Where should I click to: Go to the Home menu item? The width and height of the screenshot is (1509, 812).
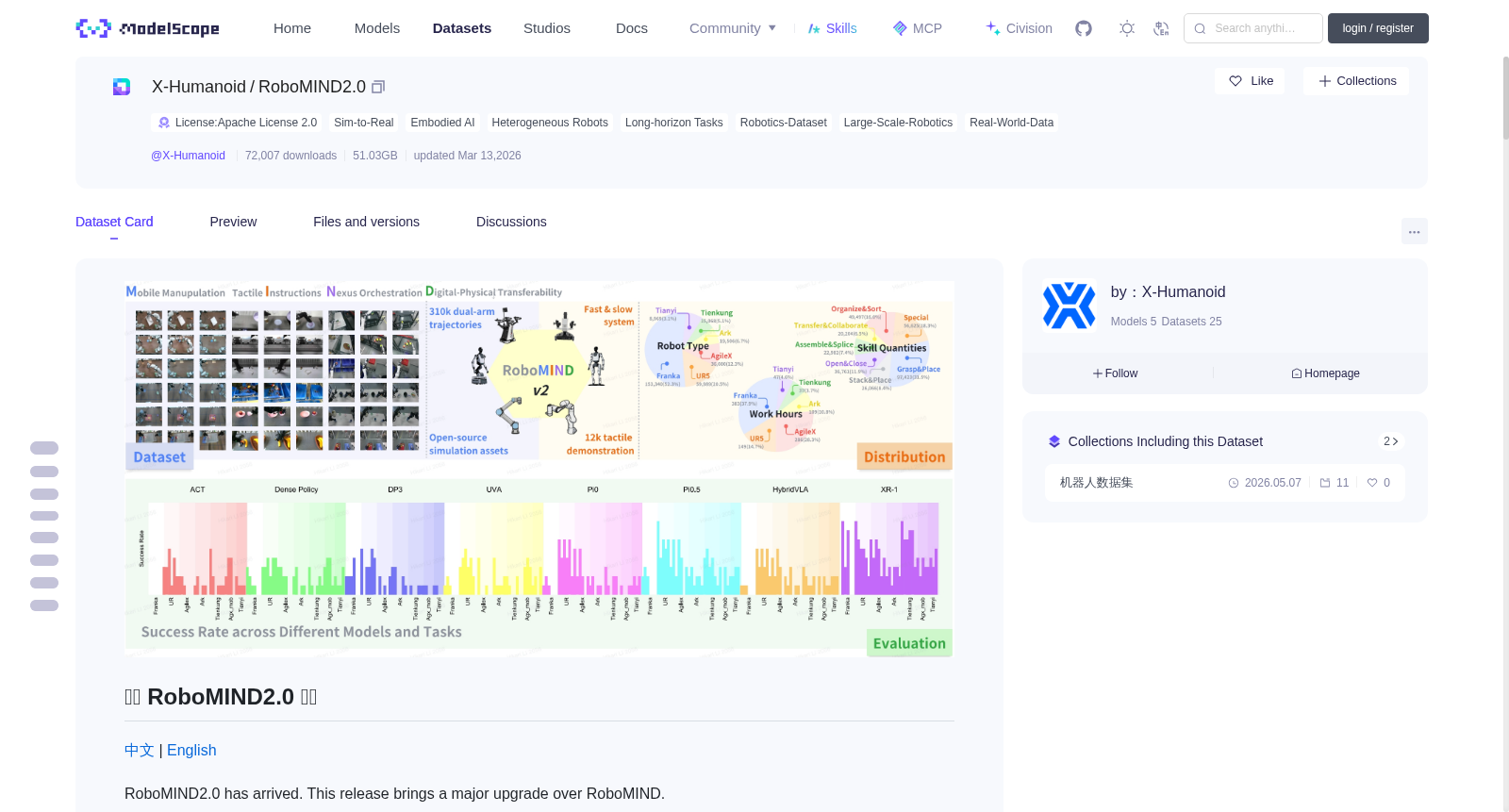tap(292, 28)
